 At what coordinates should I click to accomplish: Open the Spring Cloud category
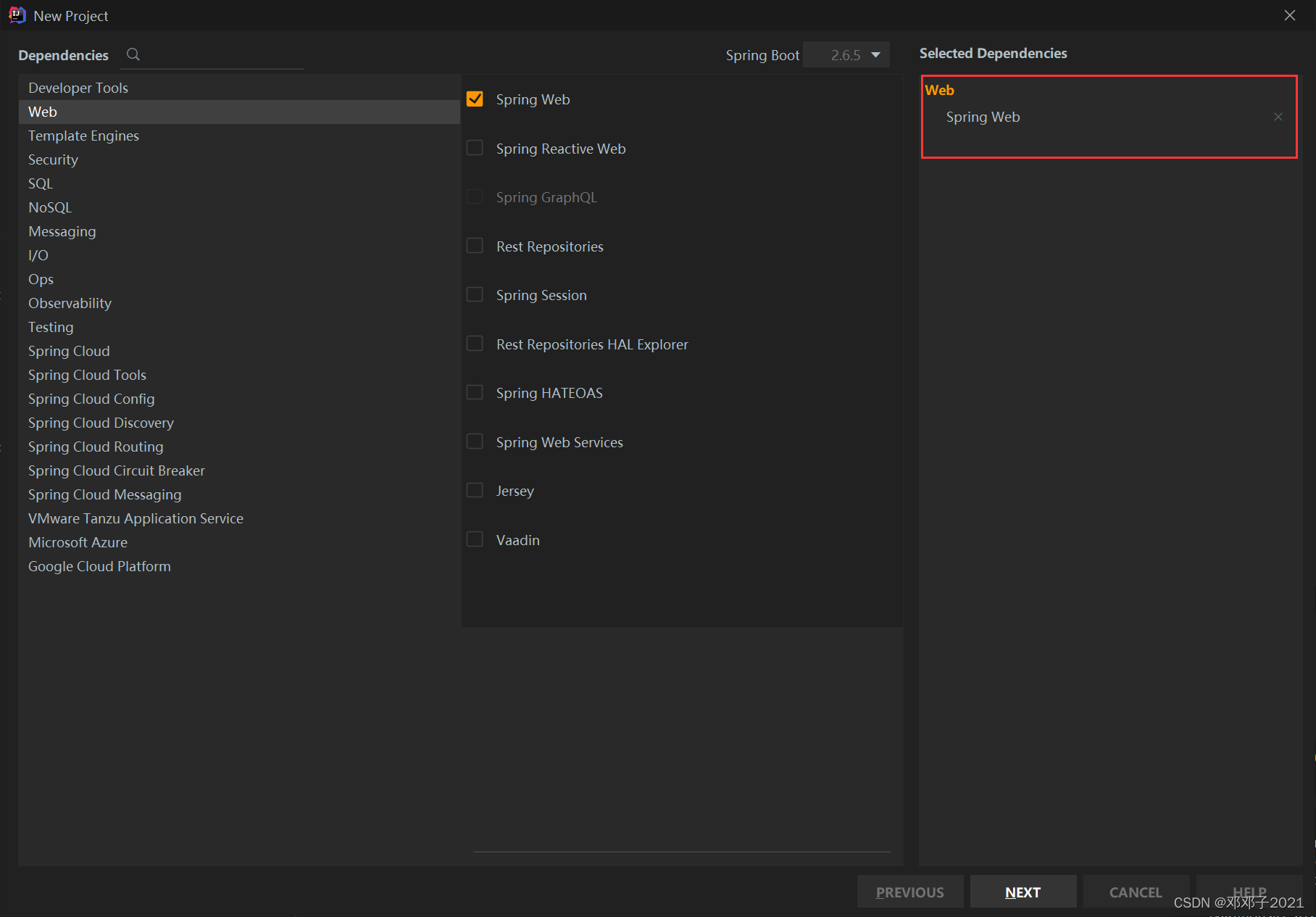tap(239, 351)
